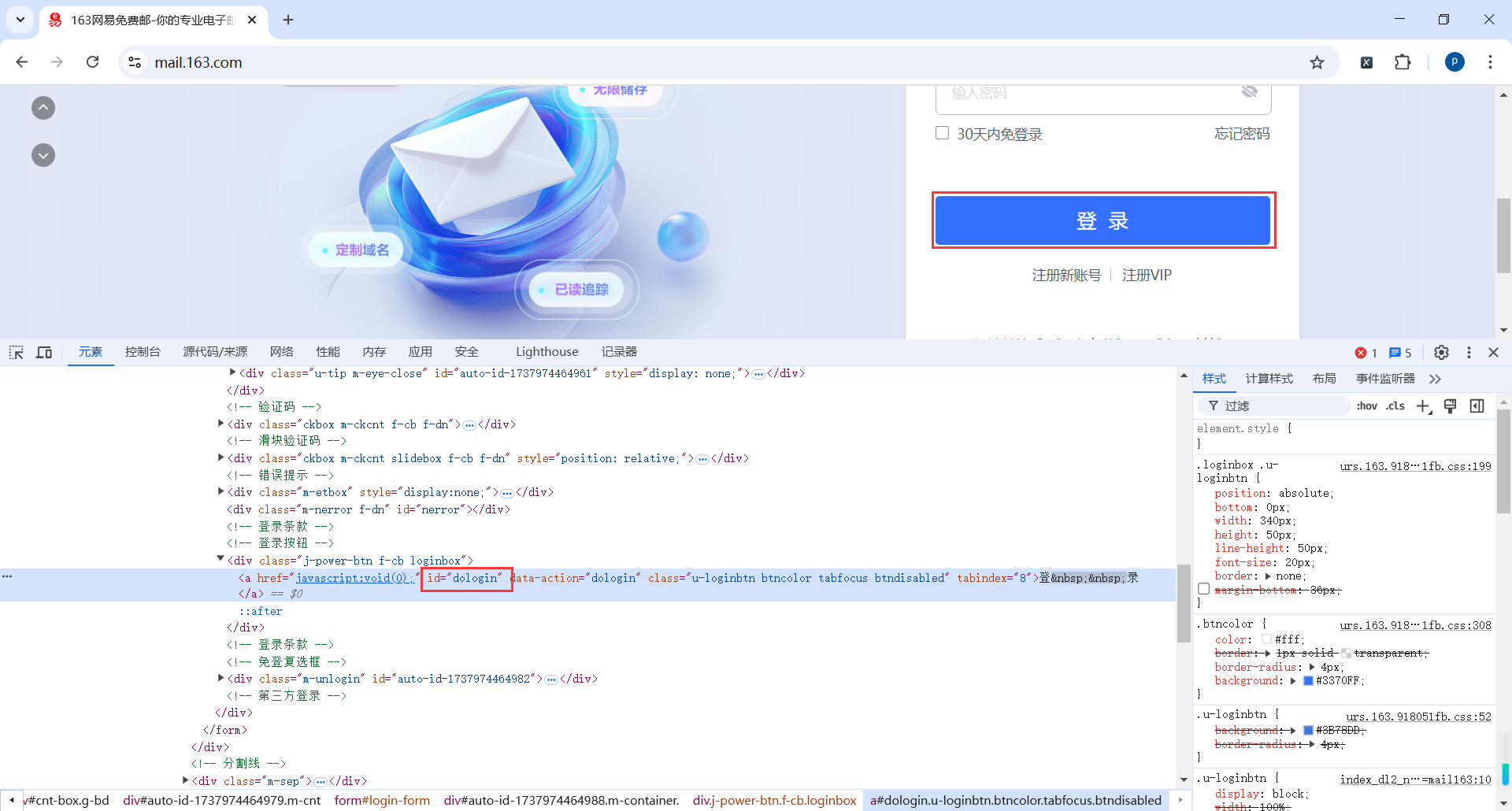Open the Chrome three-dot menu
The height and width of the screenshot is (811, 1512).
pyautogui.click(x=1490, y=62)
